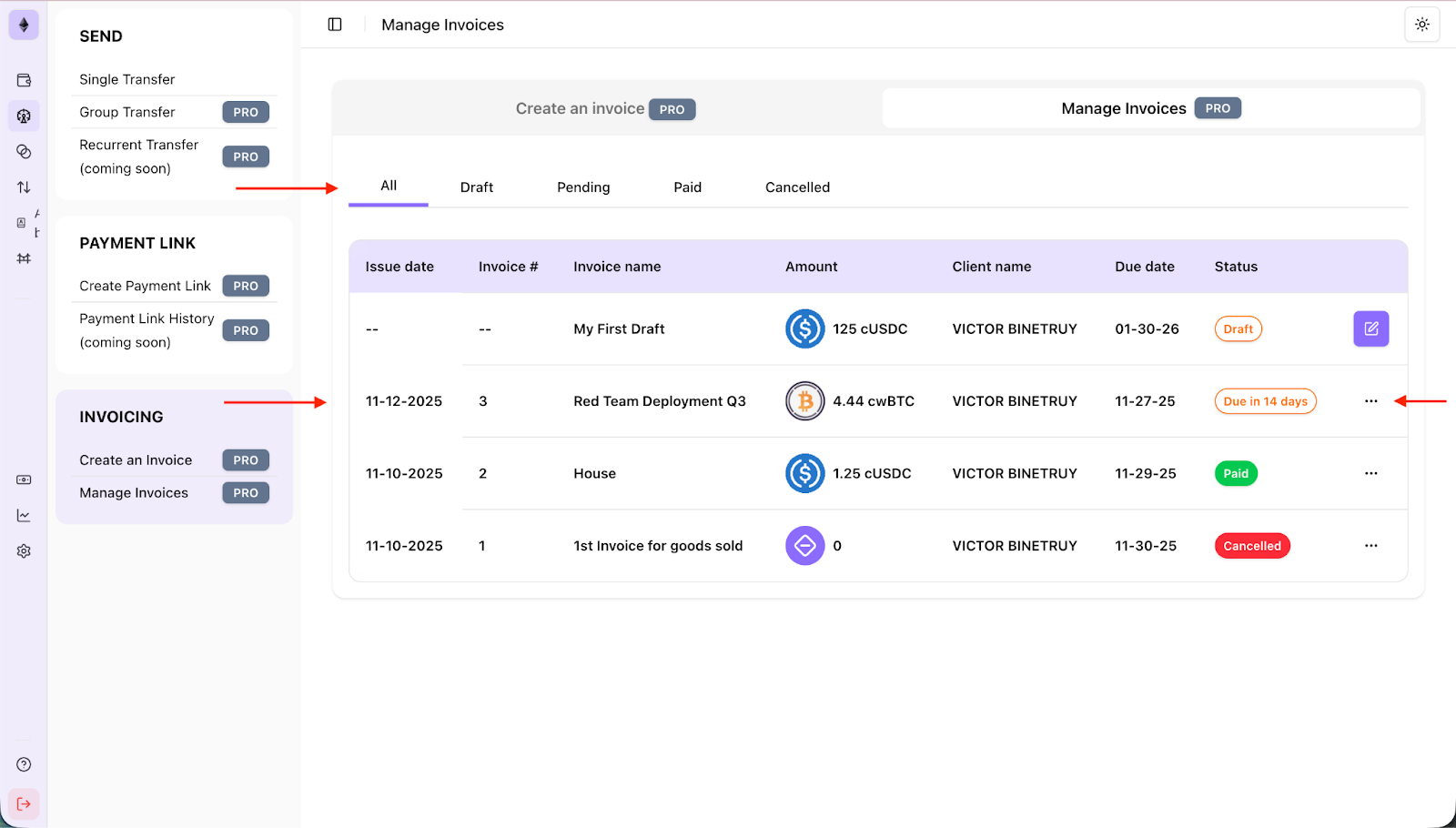This screenshot has height=828, width=1456.
Task: Click the due date 11-27-25
Action: click(1146, 401)
